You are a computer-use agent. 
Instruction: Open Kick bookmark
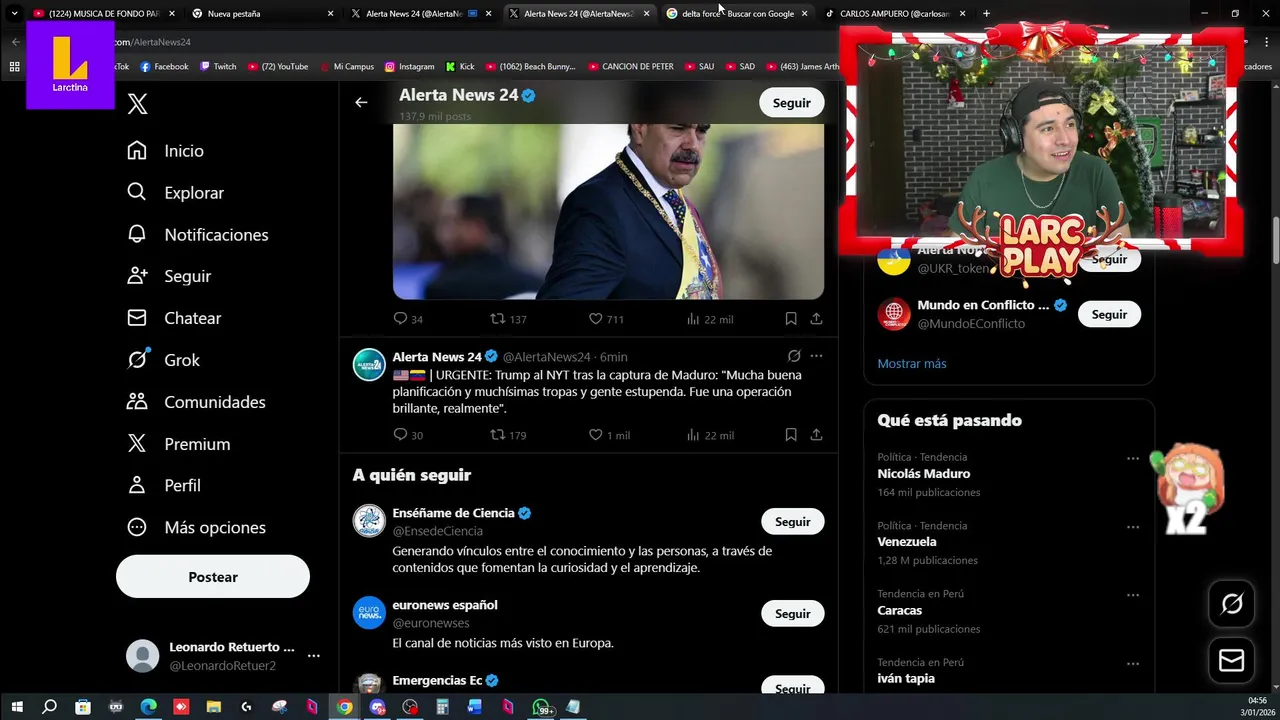[x=460, y=67]
